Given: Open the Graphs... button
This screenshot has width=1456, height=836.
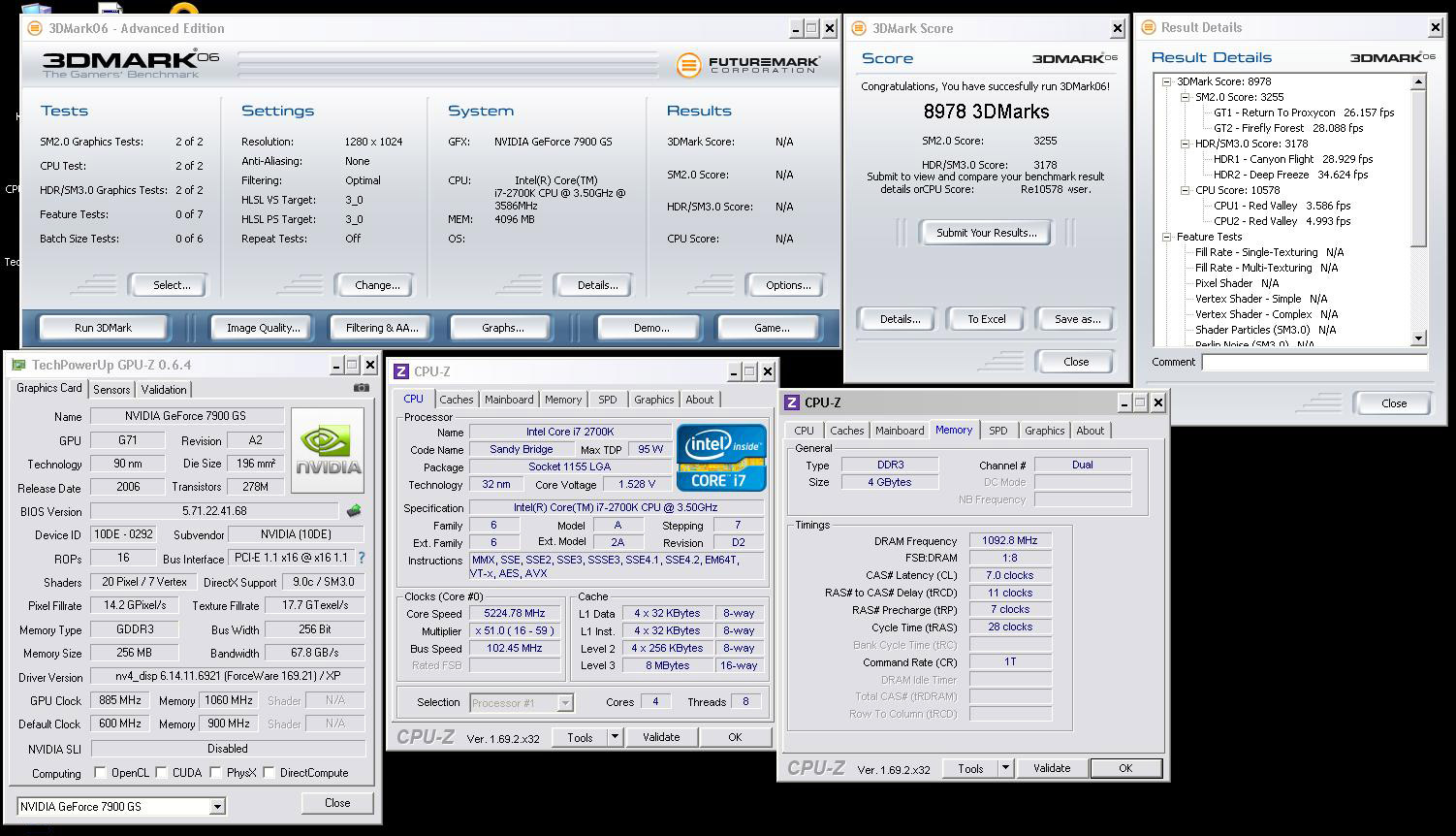Looking at the screenshot, I should (x=502, y=328).
